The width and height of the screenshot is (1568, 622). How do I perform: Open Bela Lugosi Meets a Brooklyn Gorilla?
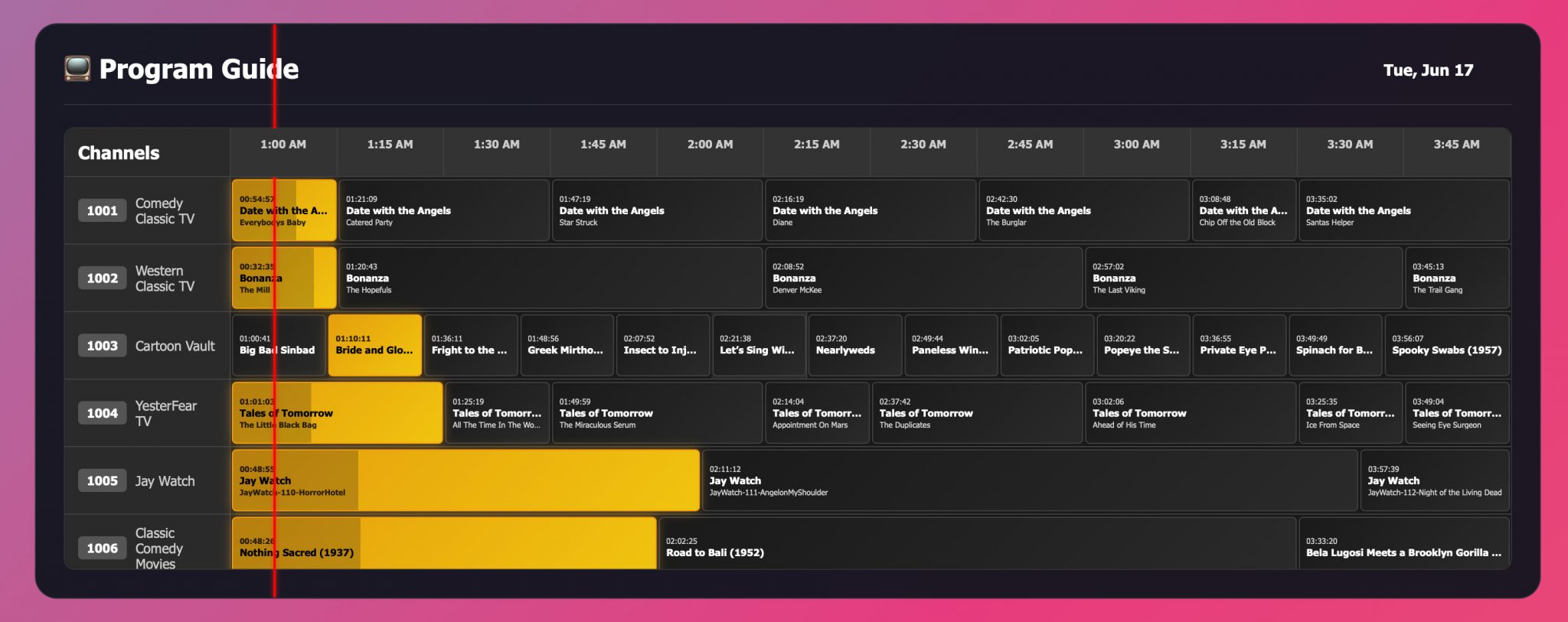(1404, 543)
